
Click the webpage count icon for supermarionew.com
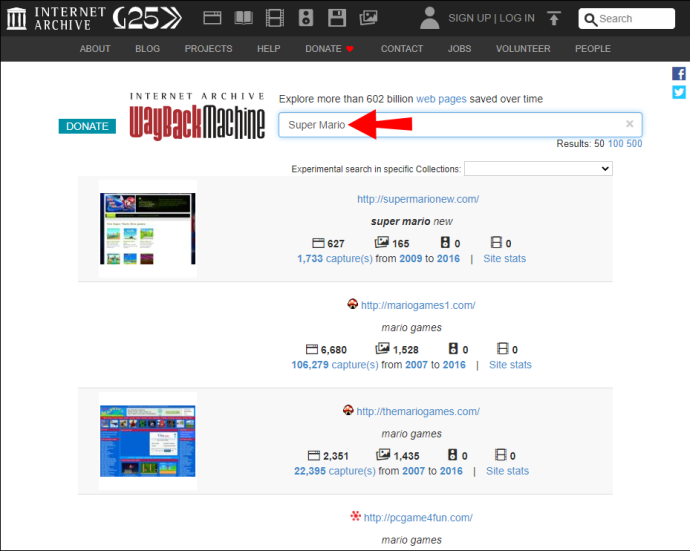[318, 243]
